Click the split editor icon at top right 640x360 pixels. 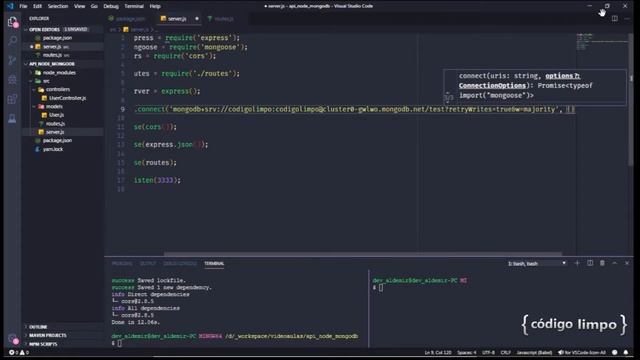pyautogui.click(x=615, y=18)
